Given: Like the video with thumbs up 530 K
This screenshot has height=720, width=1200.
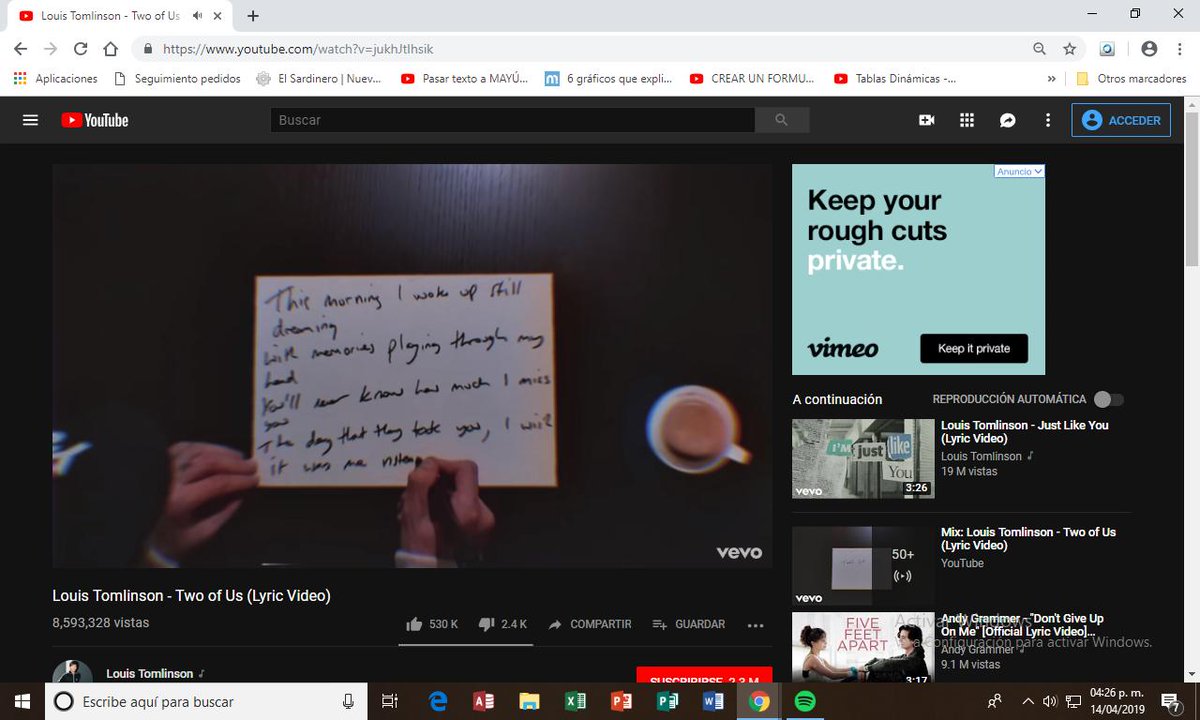Looking at the screenshot, I should pyautogui.click(x=432, y=624).
